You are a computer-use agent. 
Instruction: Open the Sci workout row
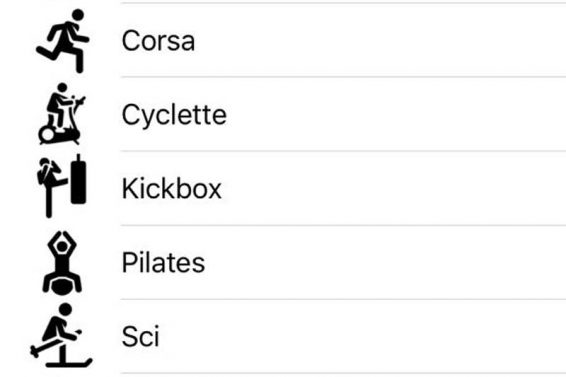283,336
